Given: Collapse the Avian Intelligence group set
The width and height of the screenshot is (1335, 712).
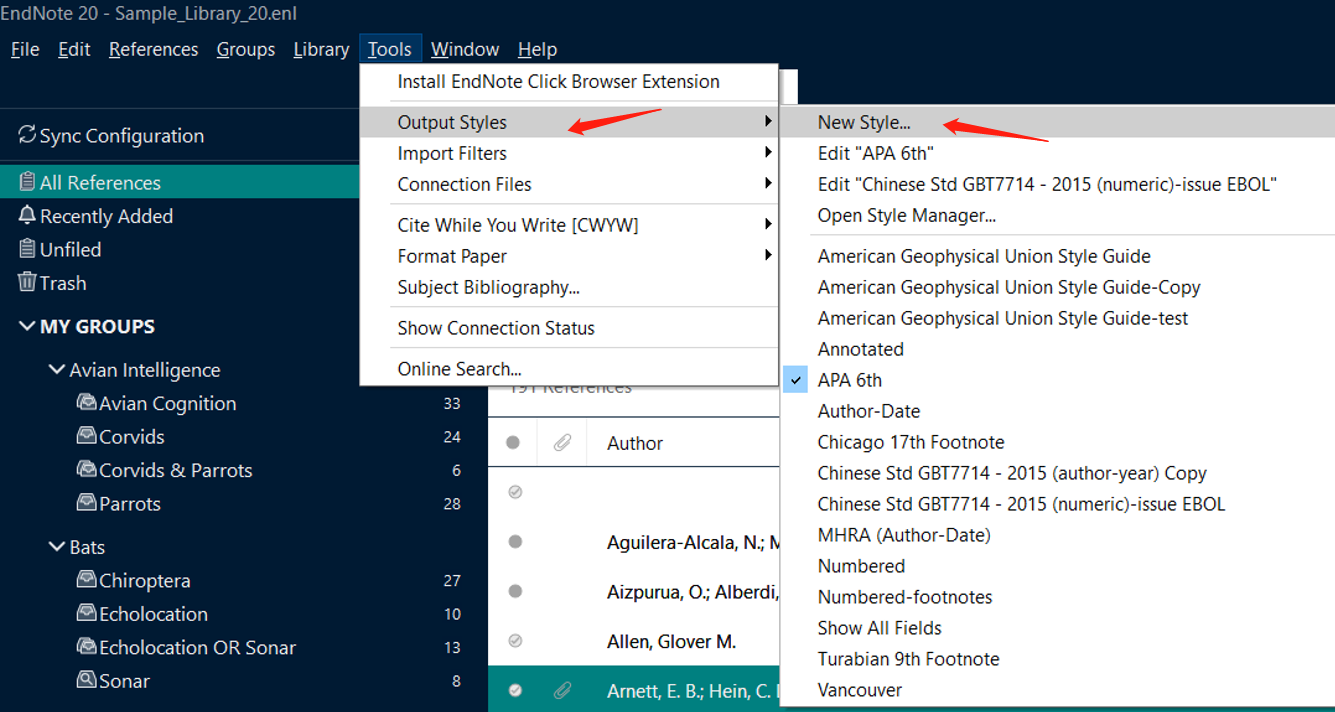Looking at the screenshot, I should [x=57, y=370].
